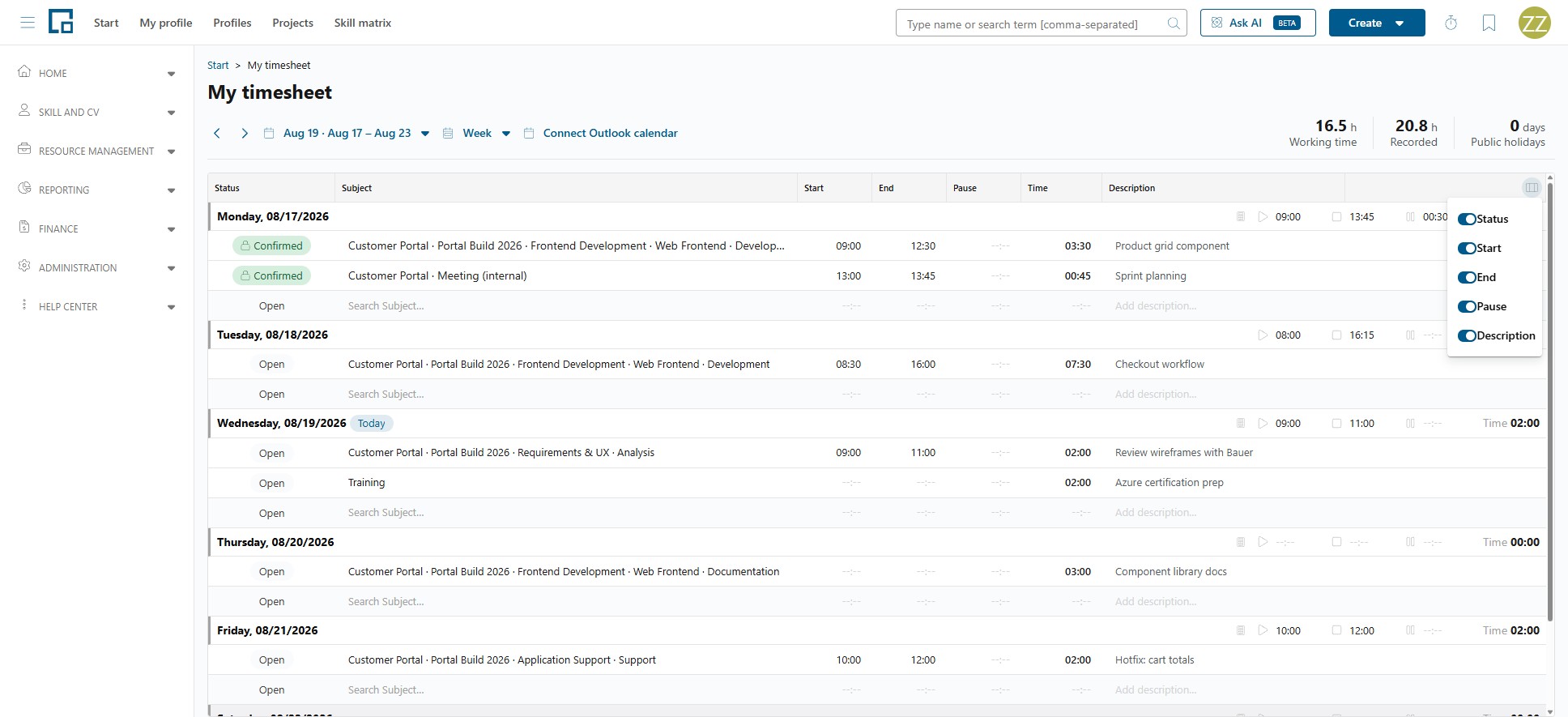
Task: Expand the RESOURCE MANAGEMENT sidebar section
Action: click(x=97, y=151)
